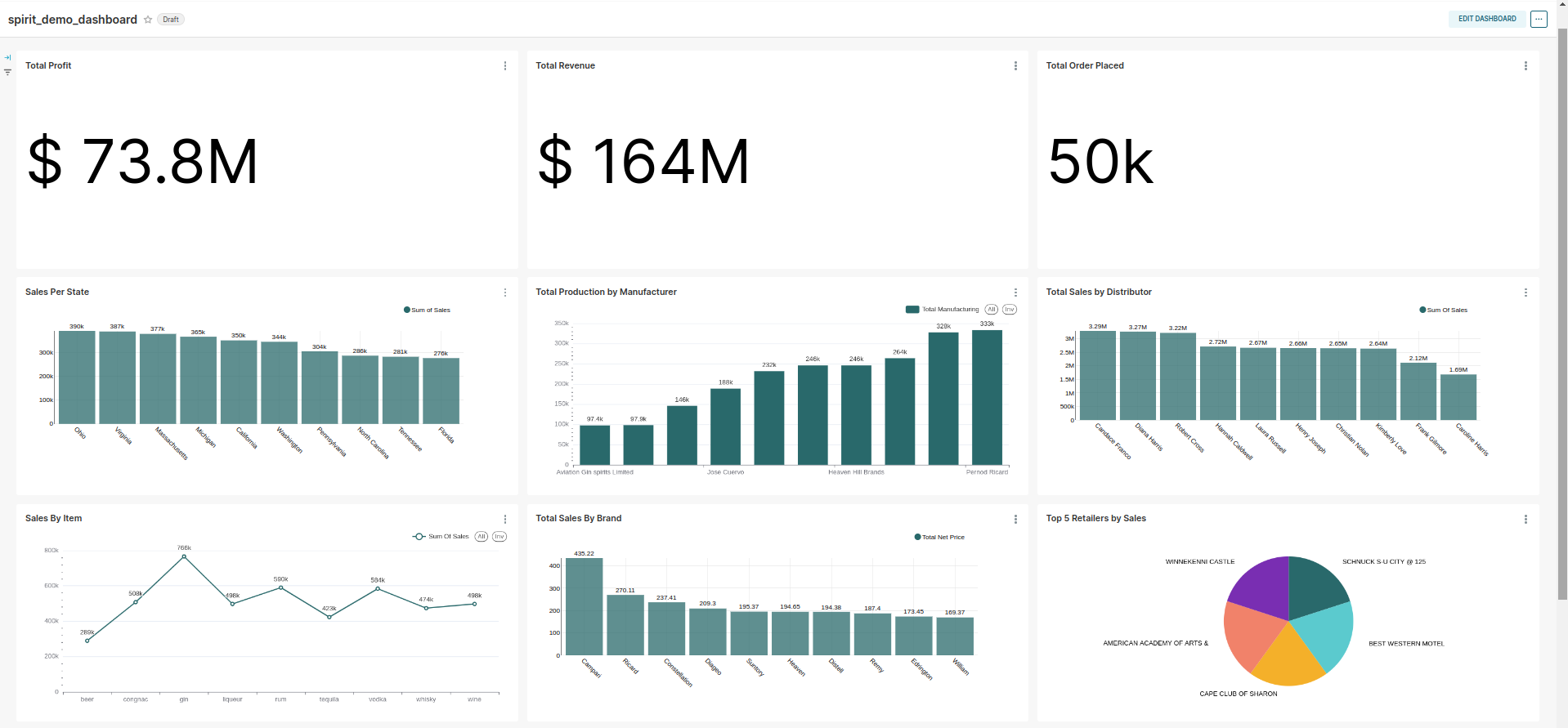Image resolution: width=1568 pixels, height=728 pixels.
Task: Open Top 5 Retailers by Sales kebab menu
Action: coord(1525,519)
